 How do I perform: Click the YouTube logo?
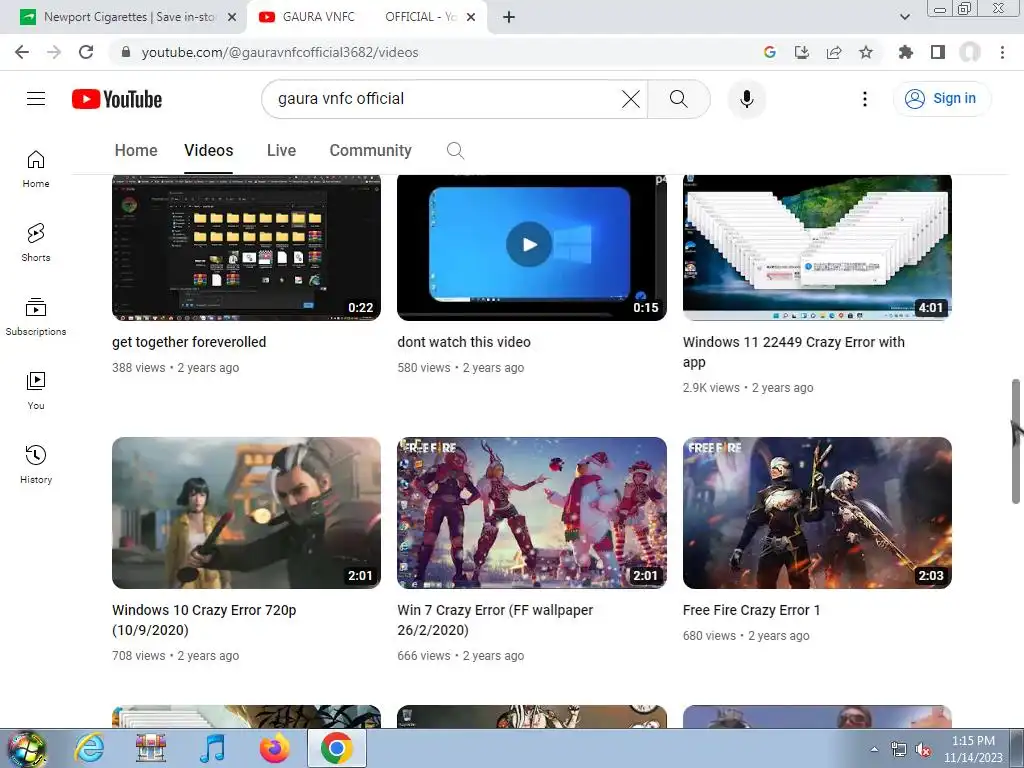[x=117, y=99]
